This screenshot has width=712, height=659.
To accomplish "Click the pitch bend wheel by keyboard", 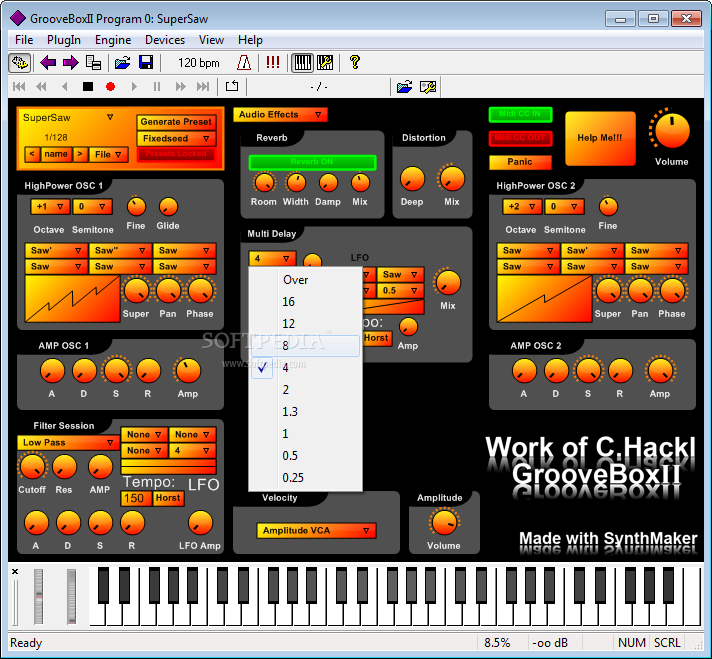I will (39, 596).
